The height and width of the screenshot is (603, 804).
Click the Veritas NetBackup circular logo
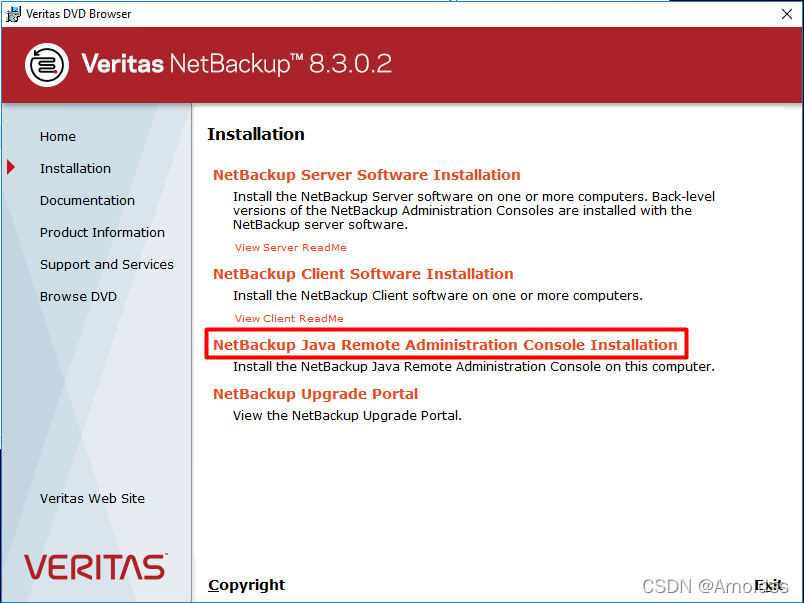pyautogui.click(x=47, y=65)
